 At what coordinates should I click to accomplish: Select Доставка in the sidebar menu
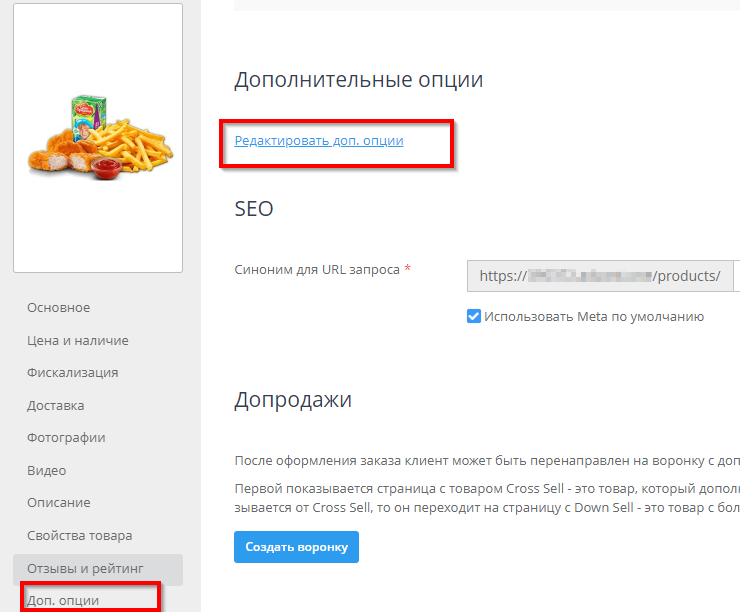coord(55,406)
